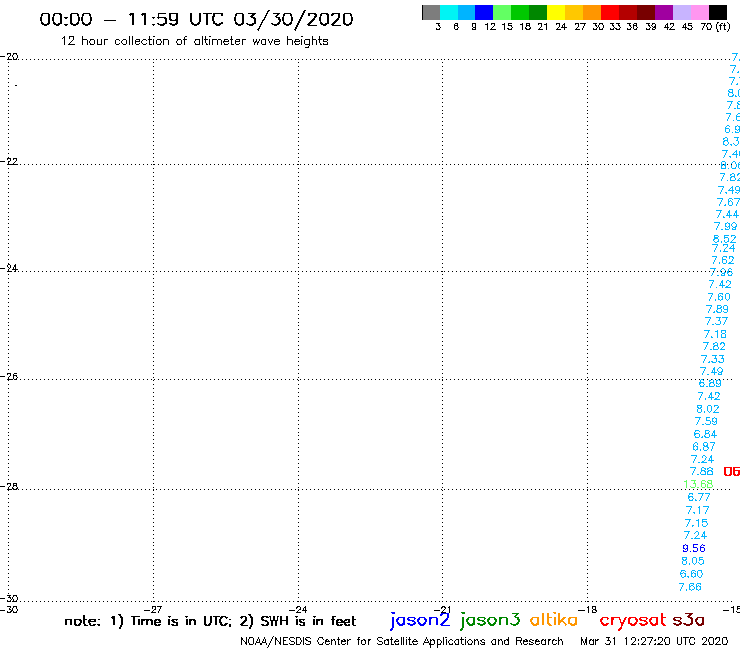Click the 7.17 wave height reading
Screen dimensions: 740x650
point(698,510)
